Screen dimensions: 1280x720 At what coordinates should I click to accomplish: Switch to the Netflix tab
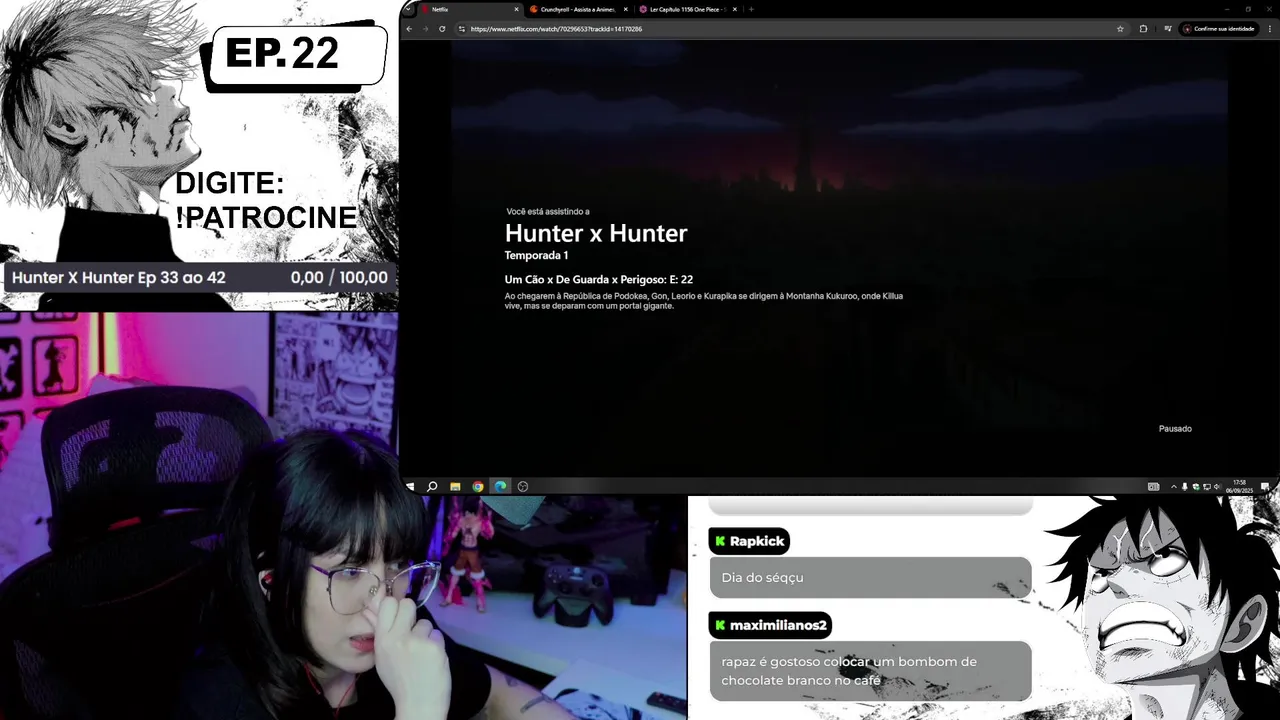[x=470, y=9]
